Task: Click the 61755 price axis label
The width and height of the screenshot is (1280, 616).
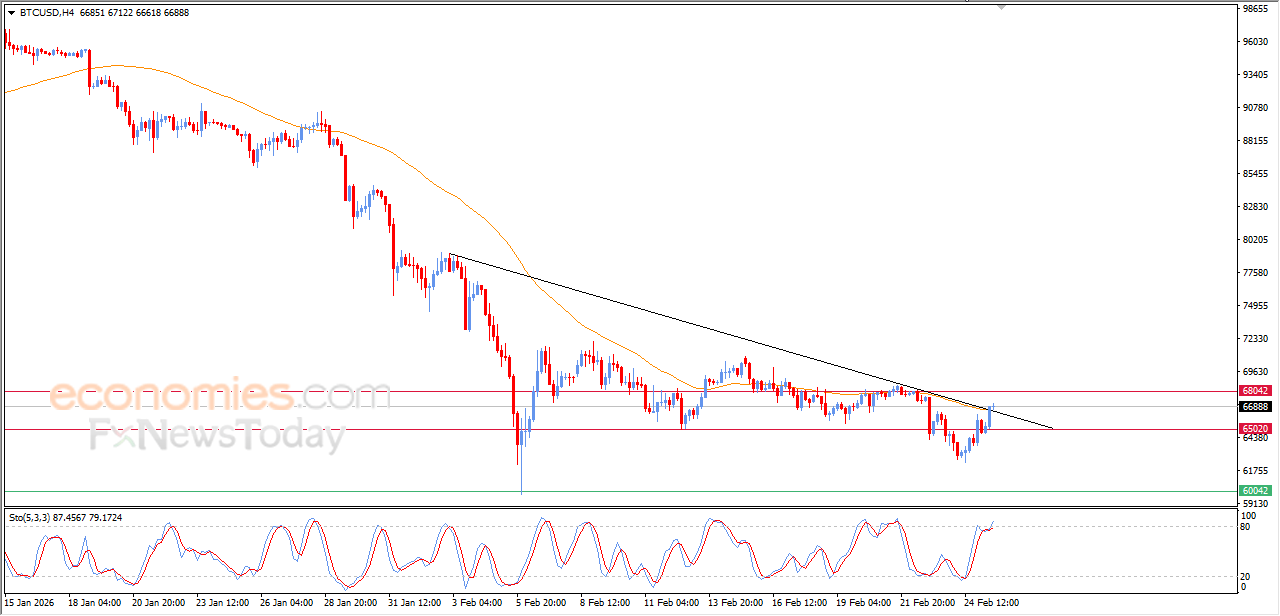Action: pyautogui.click(x=1256, y=471)
